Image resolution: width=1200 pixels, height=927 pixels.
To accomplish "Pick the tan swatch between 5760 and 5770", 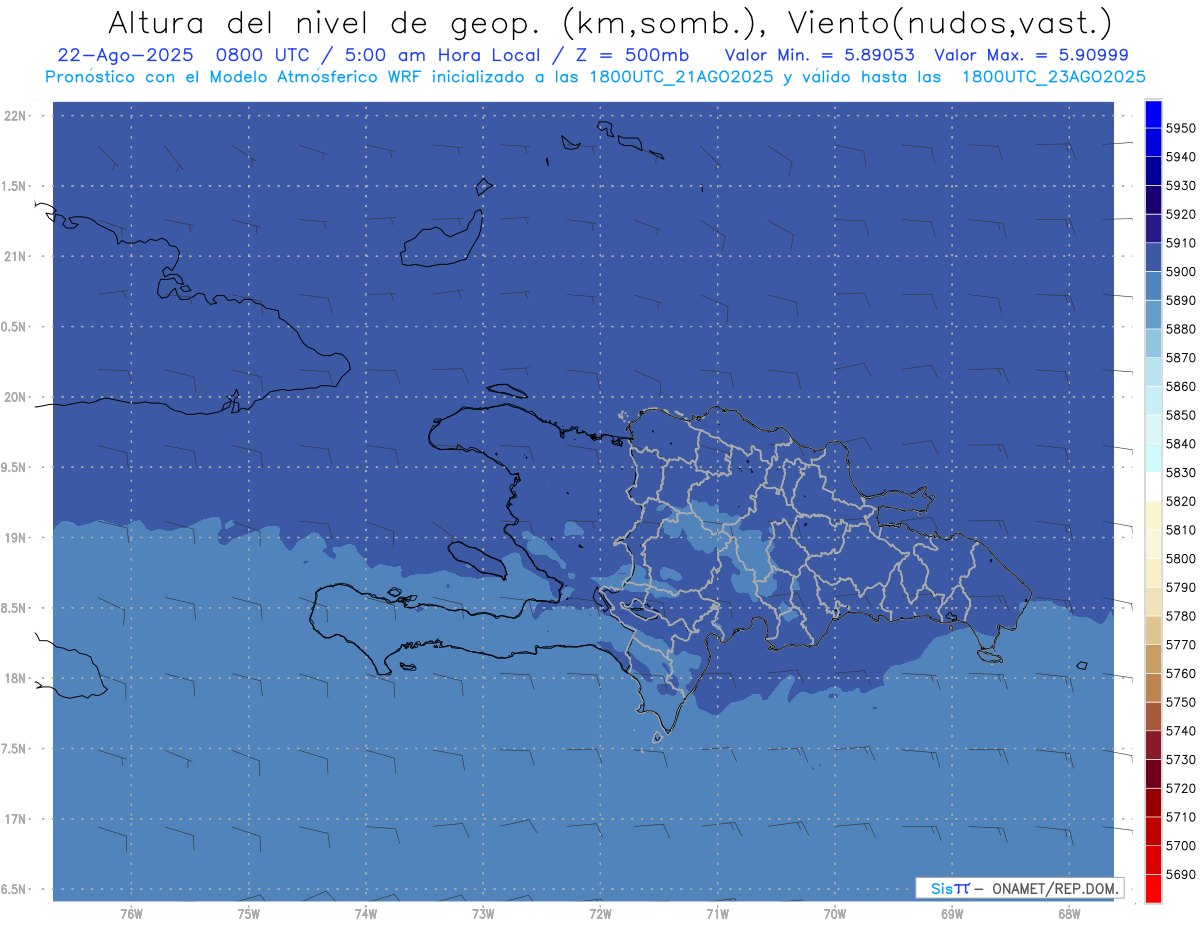I will click(x=1153, y=659).
